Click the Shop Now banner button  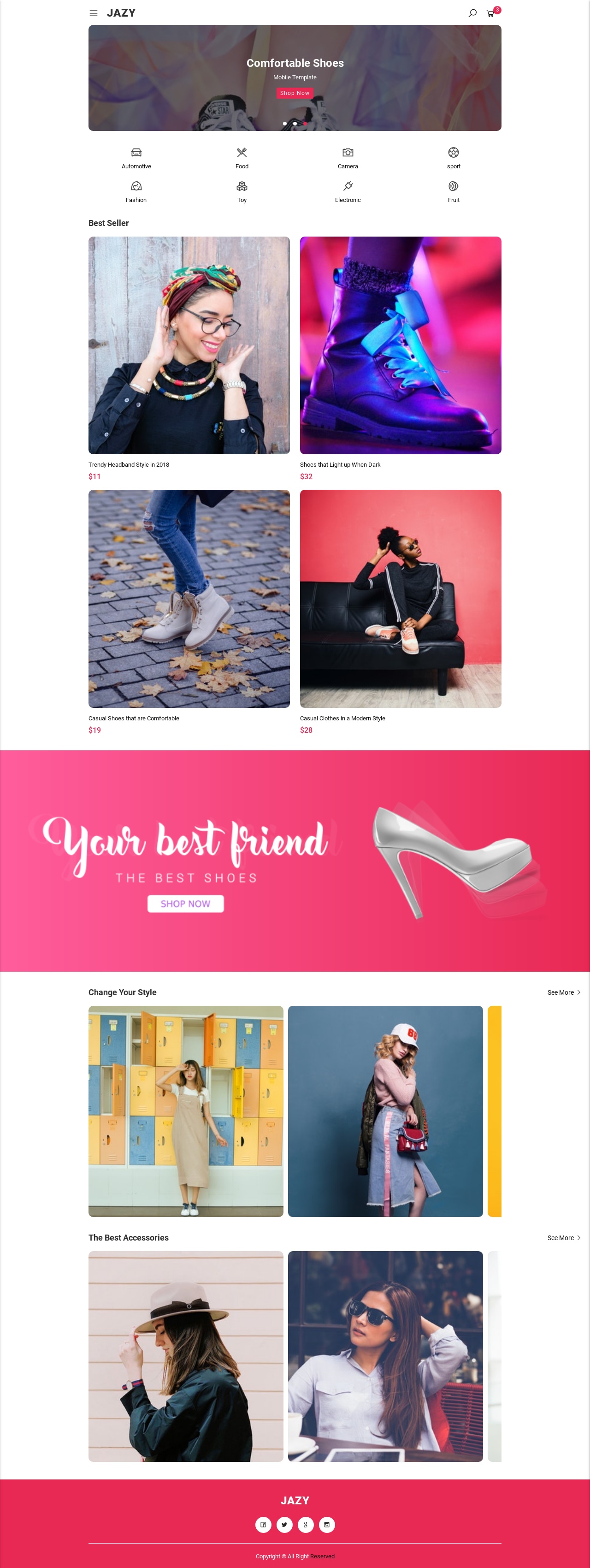[295, 93]
